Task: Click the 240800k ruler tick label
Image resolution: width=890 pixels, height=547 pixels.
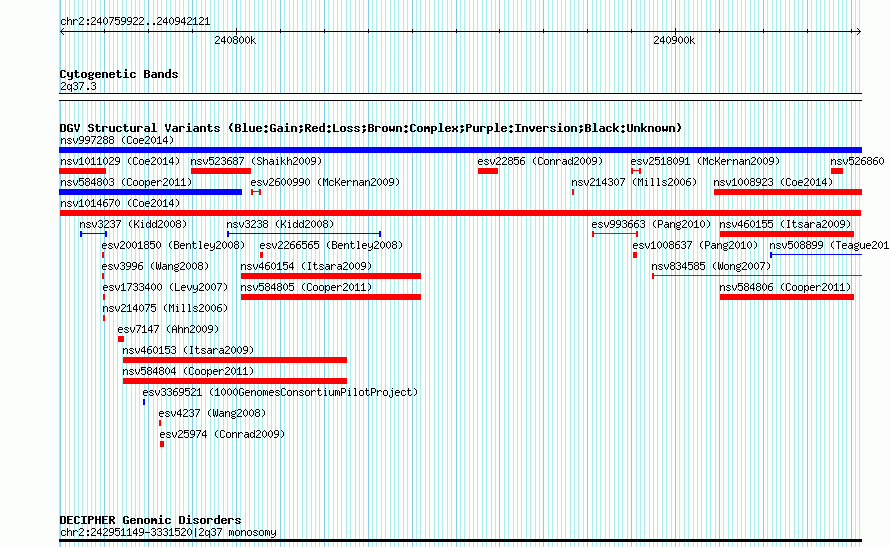Action: click(x=235, y=41)
